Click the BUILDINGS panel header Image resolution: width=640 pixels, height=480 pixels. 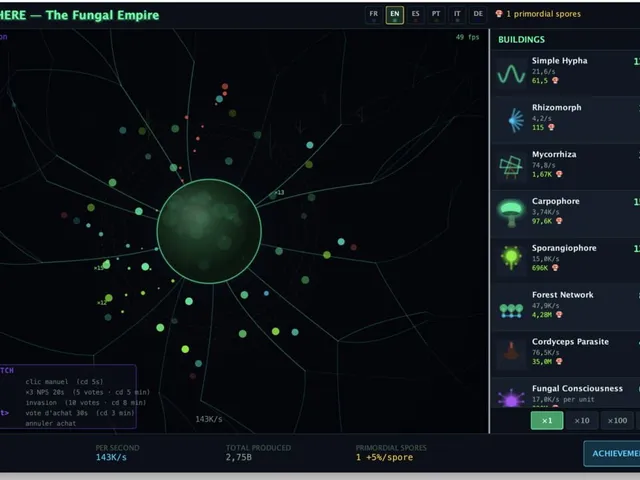click(x=521, y=40)
